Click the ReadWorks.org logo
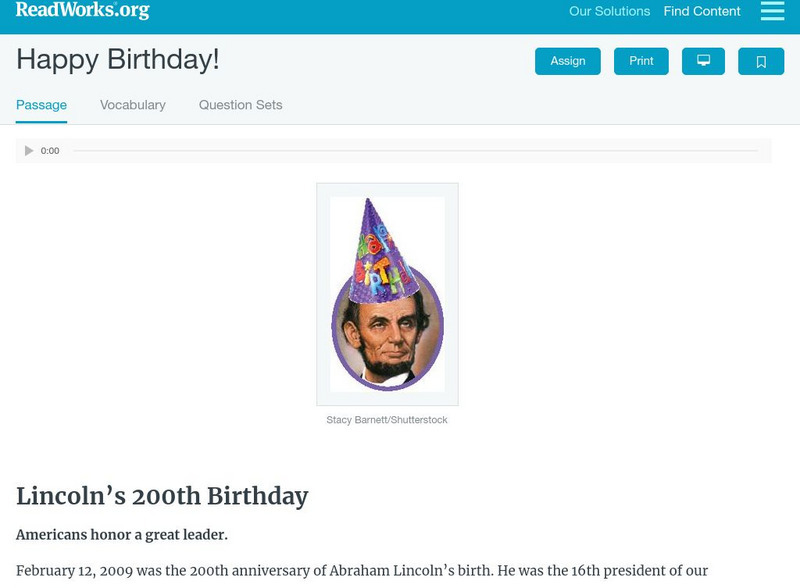Viewport: 800px width, 588px height. tap(82, 11)
